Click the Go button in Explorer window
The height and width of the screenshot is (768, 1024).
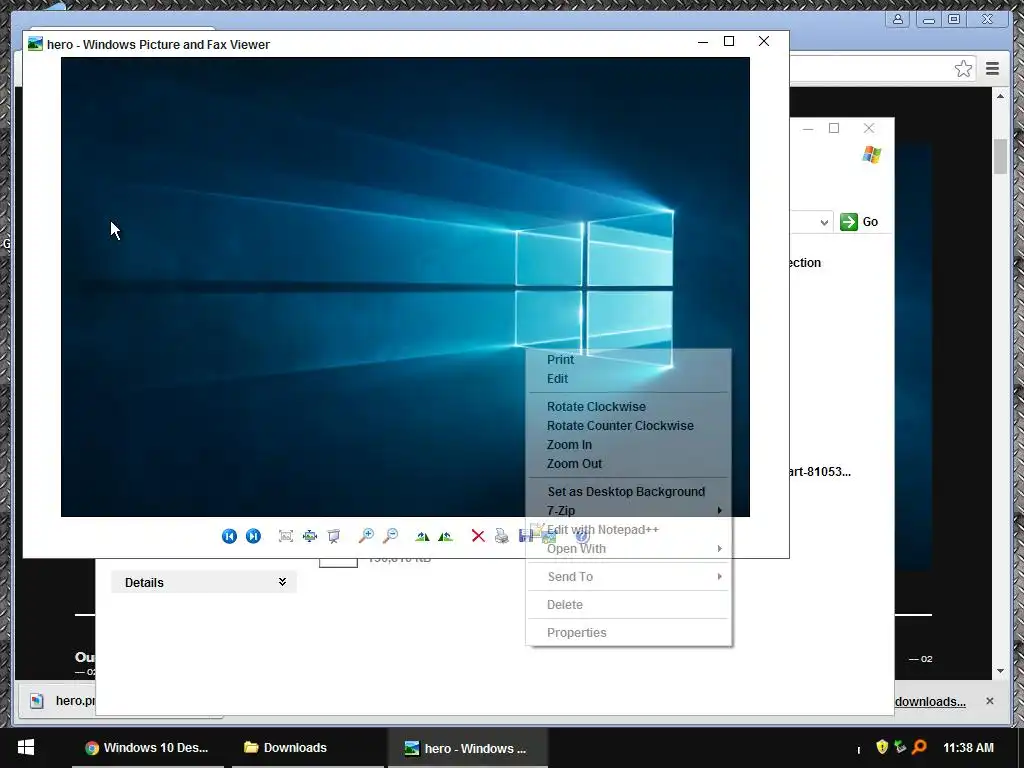pos(859,222)
